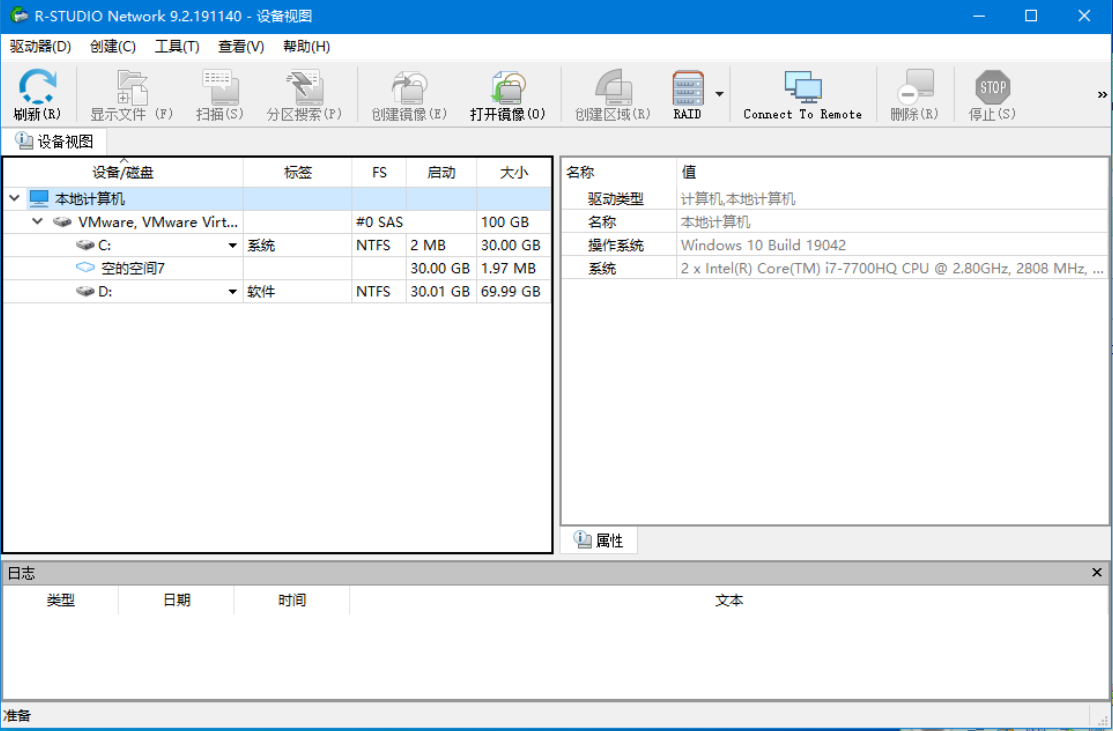1113x731 pixels.
Task: Select the C: partition row
Action: 277,246
